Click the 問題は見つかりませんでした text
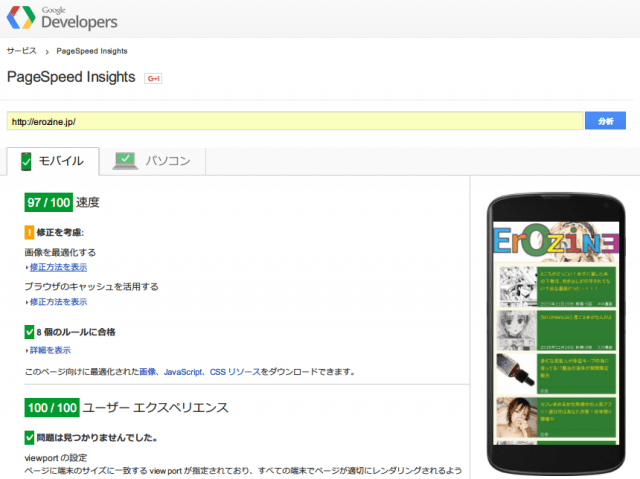640x479 pixels. 97,438
